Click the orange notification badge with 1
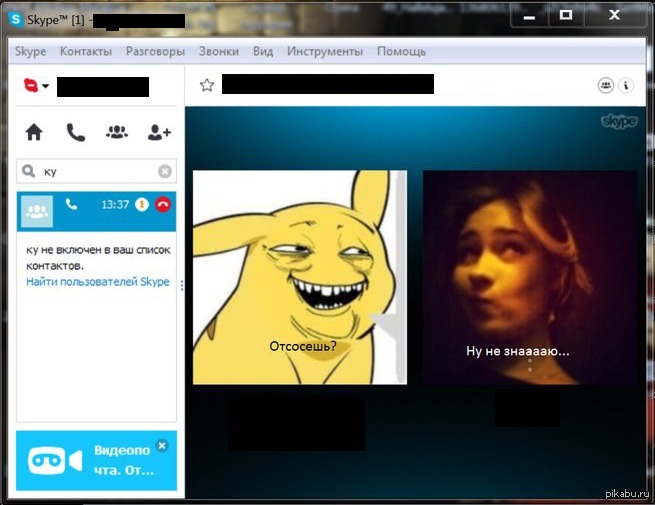 tap(142, 205)
